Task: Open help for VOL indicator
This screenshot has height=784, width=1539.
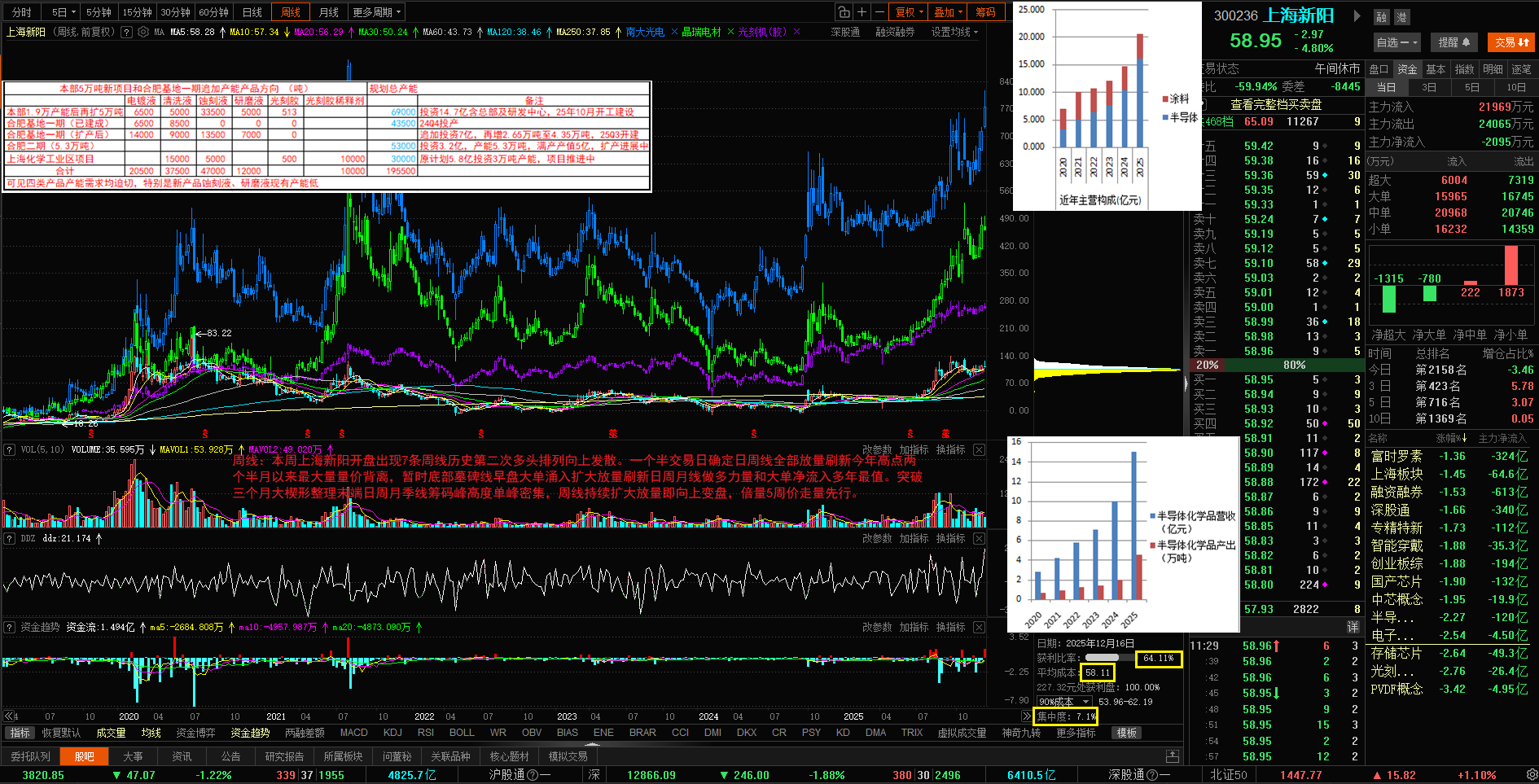Action: (x=10, y=449)
